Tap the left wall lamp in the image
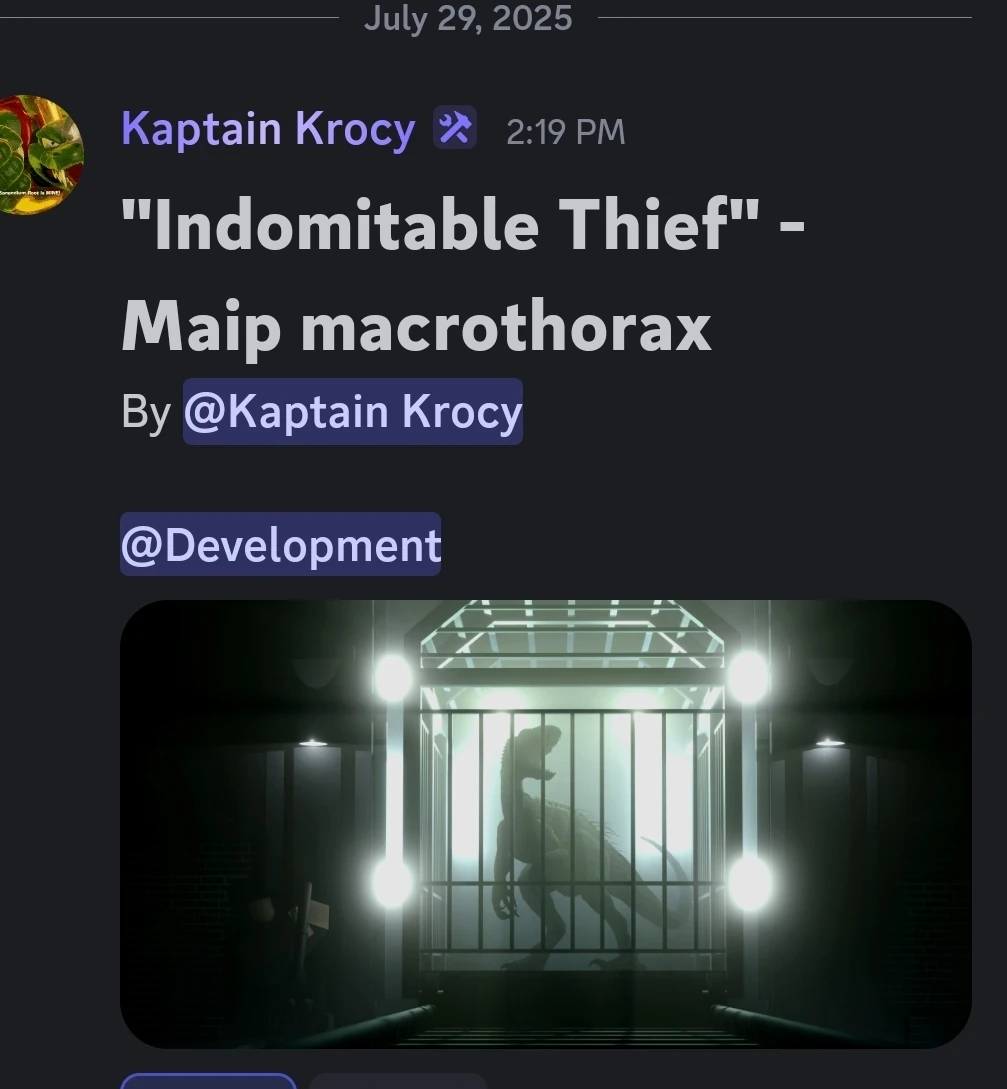 click(x=313, y=743)
